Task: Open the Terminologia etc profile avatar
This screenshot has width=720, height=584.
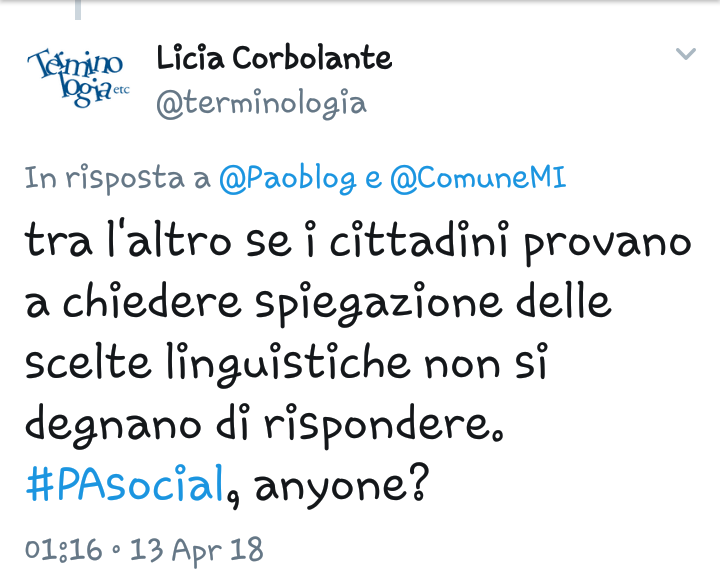Action: pyautogui.click(x=78, y=78)
